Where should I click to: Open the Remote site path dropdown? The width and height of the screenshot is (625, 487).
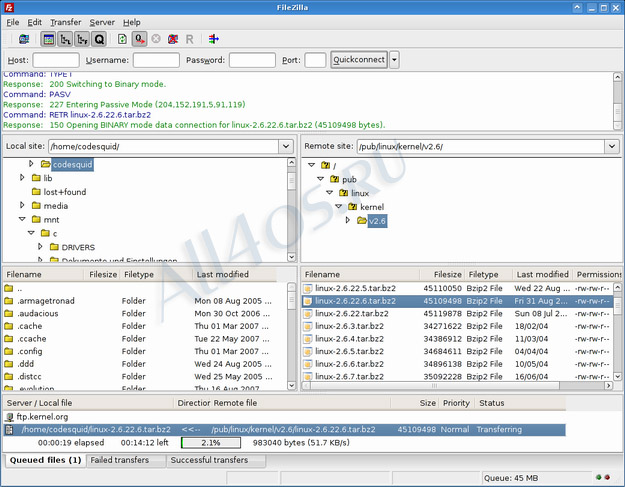[x=612, y=146]
